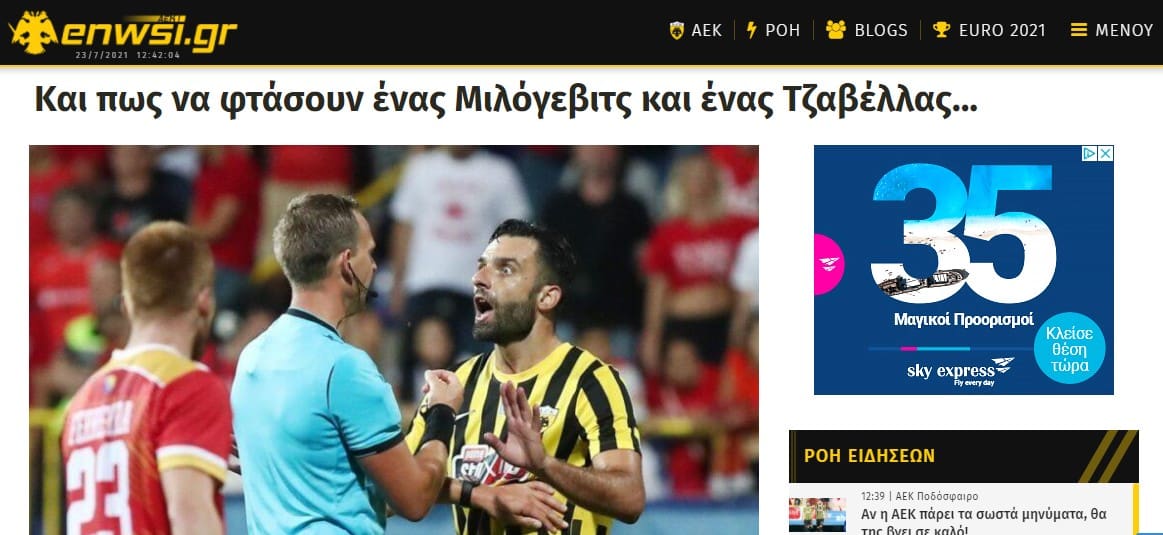The height and width of the screenshot is (535, 1163).
Task: Click the main article photo with referee
Action: (x=394, y=340)
